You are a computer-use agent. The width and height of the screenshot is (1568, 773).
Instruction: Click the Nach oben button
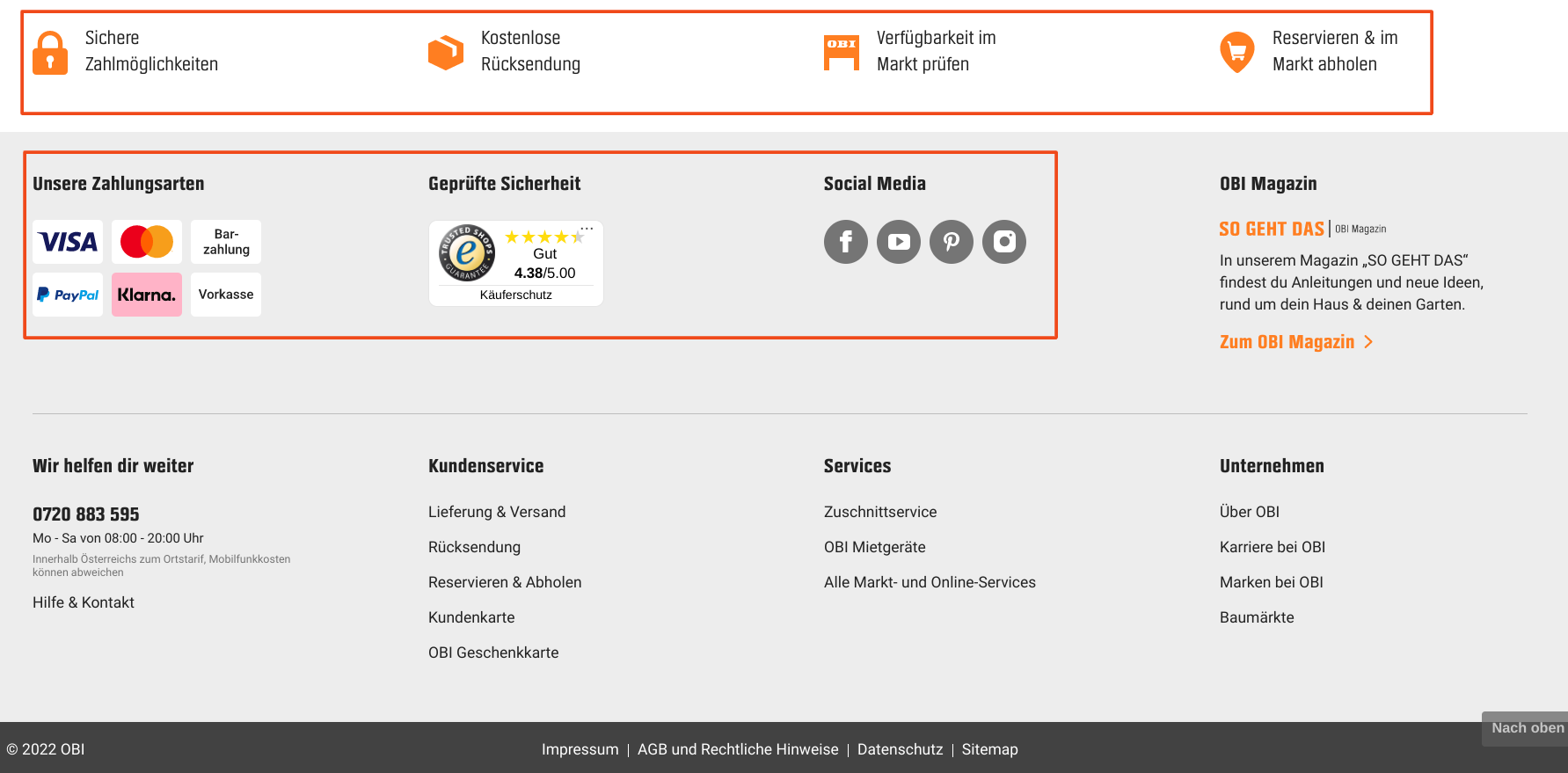pyautogui.click(x=1523, y=728)
